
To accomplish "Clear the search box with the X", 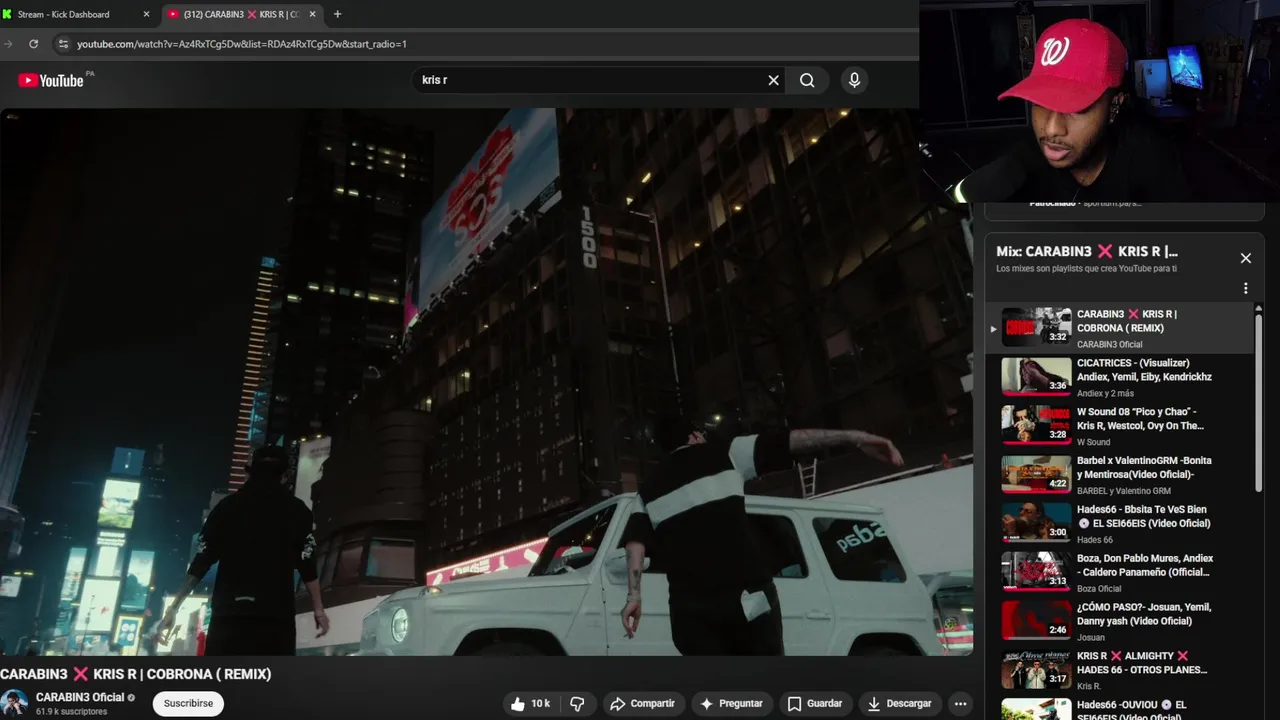I will coord(773,80).
